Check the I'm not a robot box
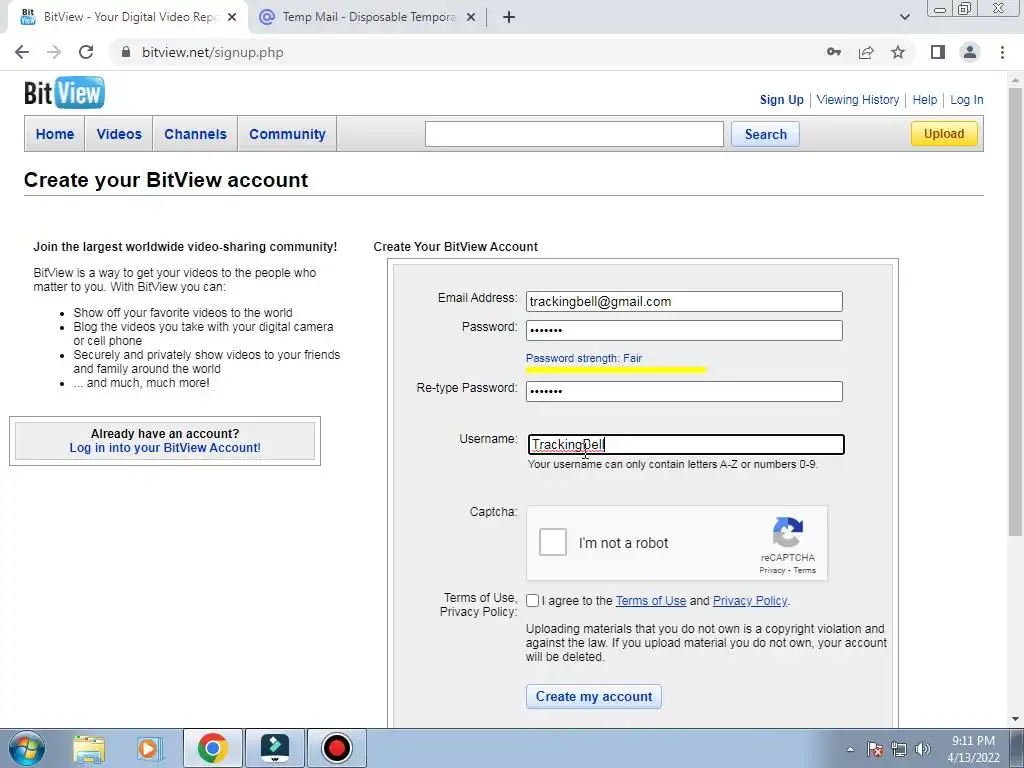 point(552,542)
